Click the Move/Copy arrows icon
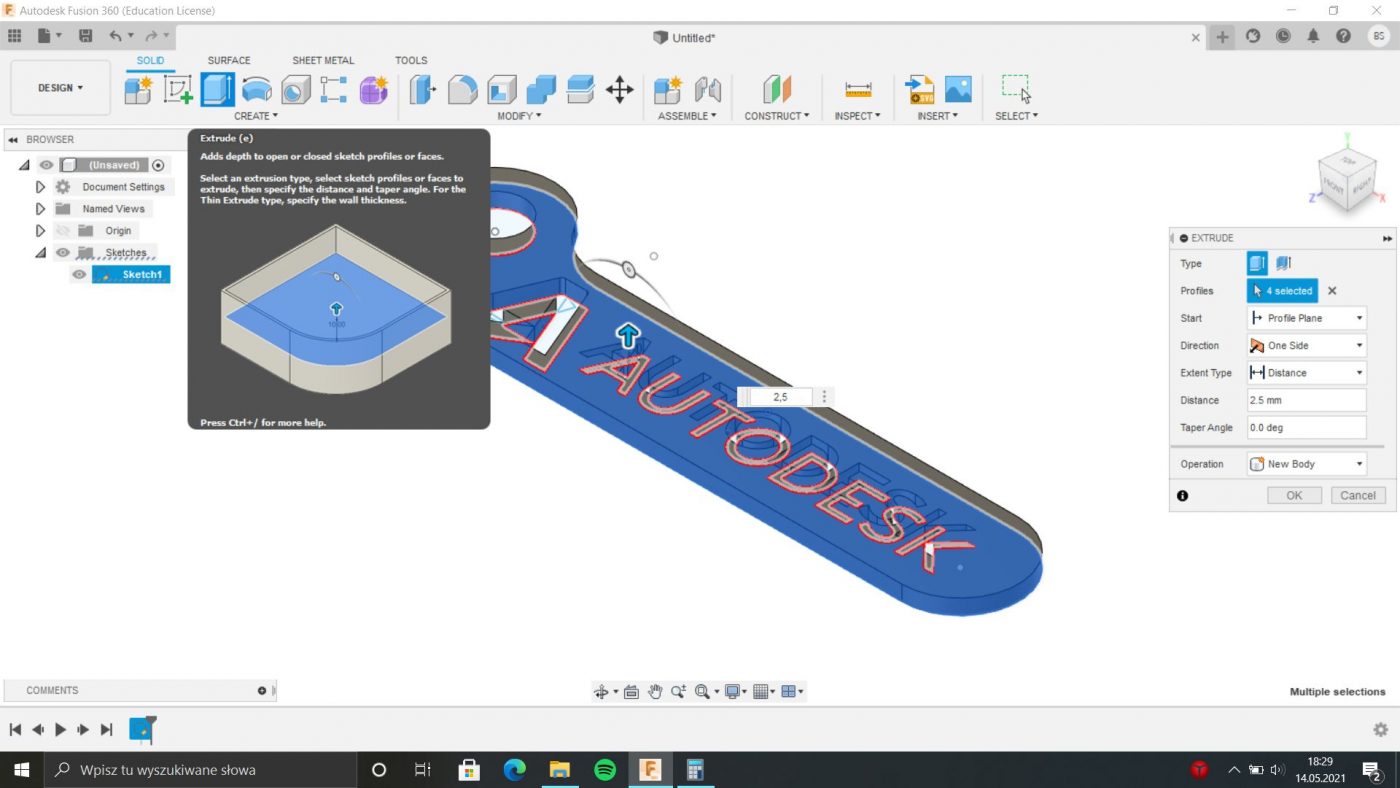The width and height of the screenshot is (1400, 788). 620,90
